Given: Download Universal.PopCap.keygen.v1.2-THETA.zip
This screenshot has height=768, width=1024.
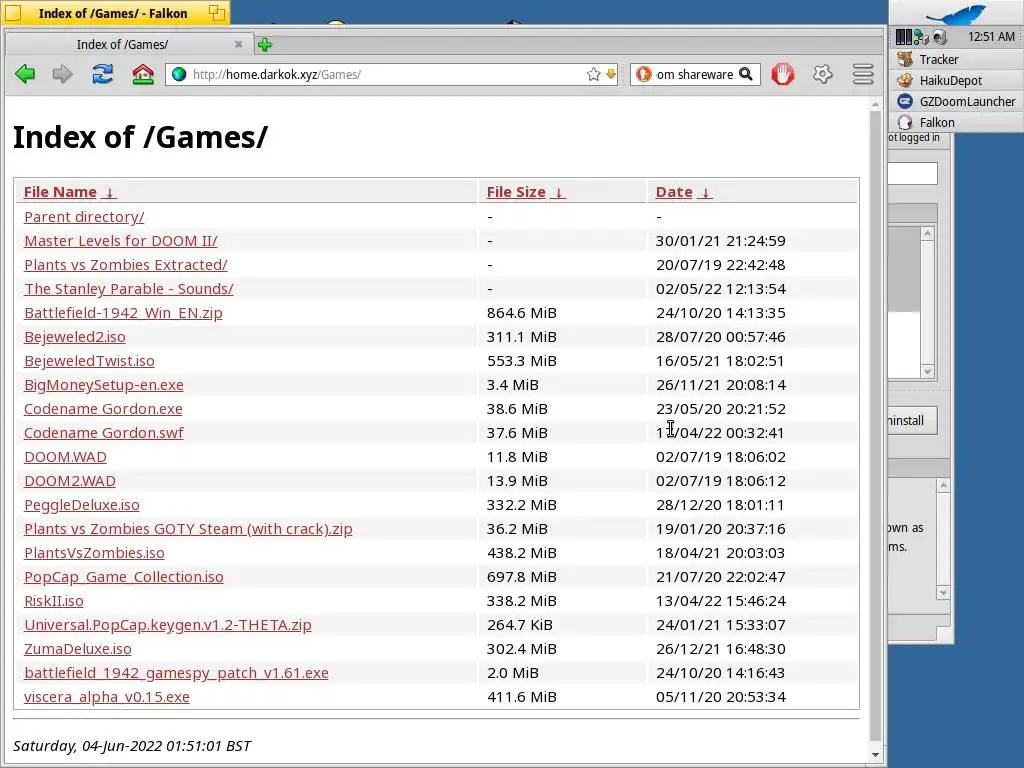Looking at the screenshot, I should 168,625.
